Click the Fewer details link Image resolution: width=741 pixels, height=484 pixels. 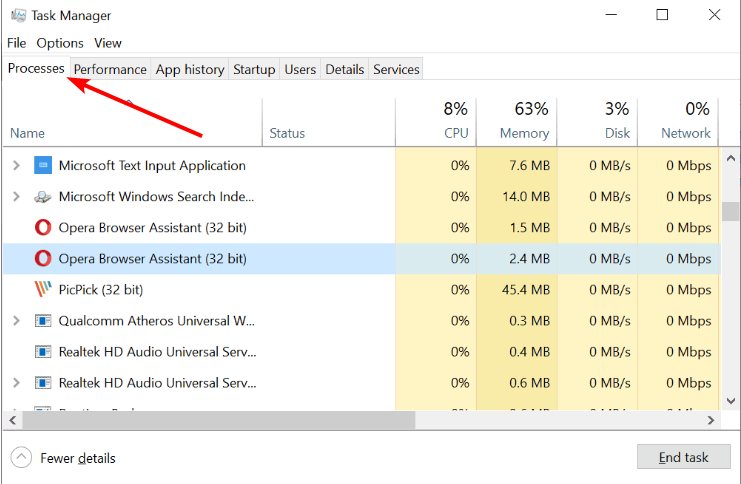pyautogui.click(x=78, y=458)
